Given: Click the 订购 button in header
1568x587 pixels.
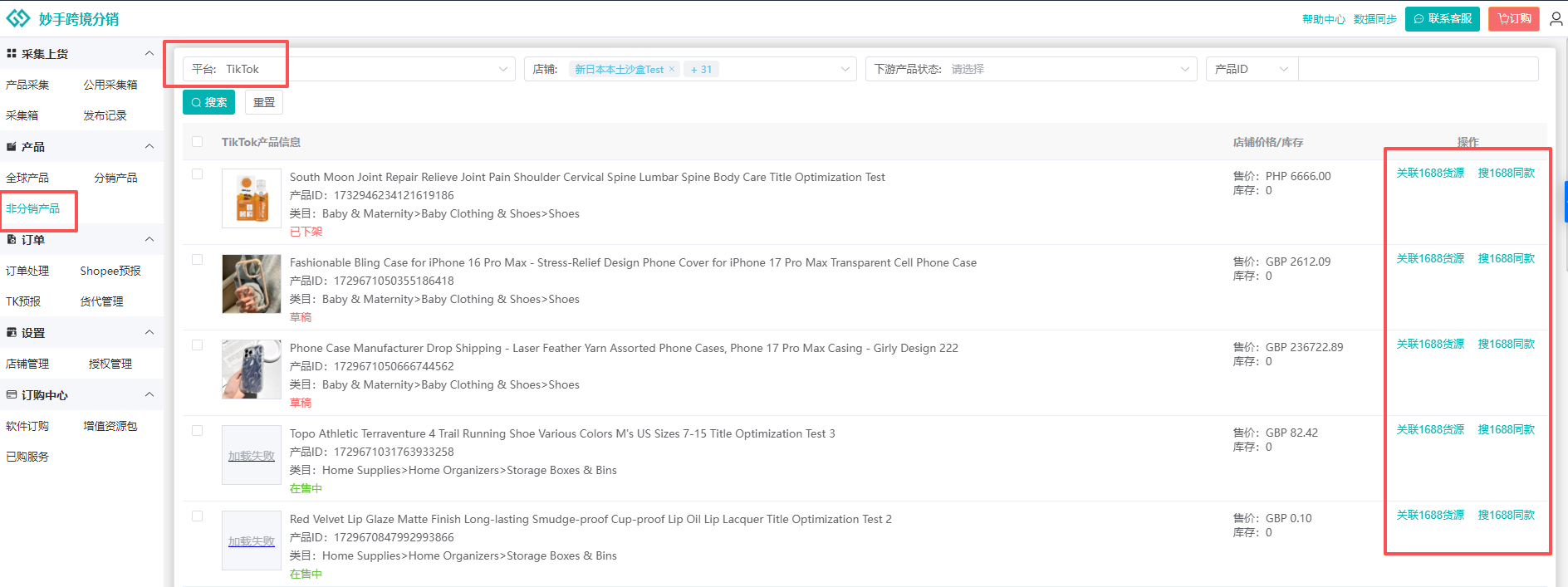Looking at the screenshot, I should [1514, 18].
